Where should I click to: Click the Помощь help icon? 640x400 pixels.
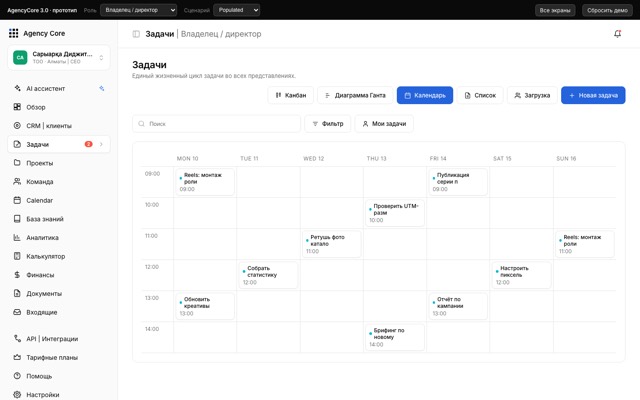pyautogui.click(x=17, y=376)
